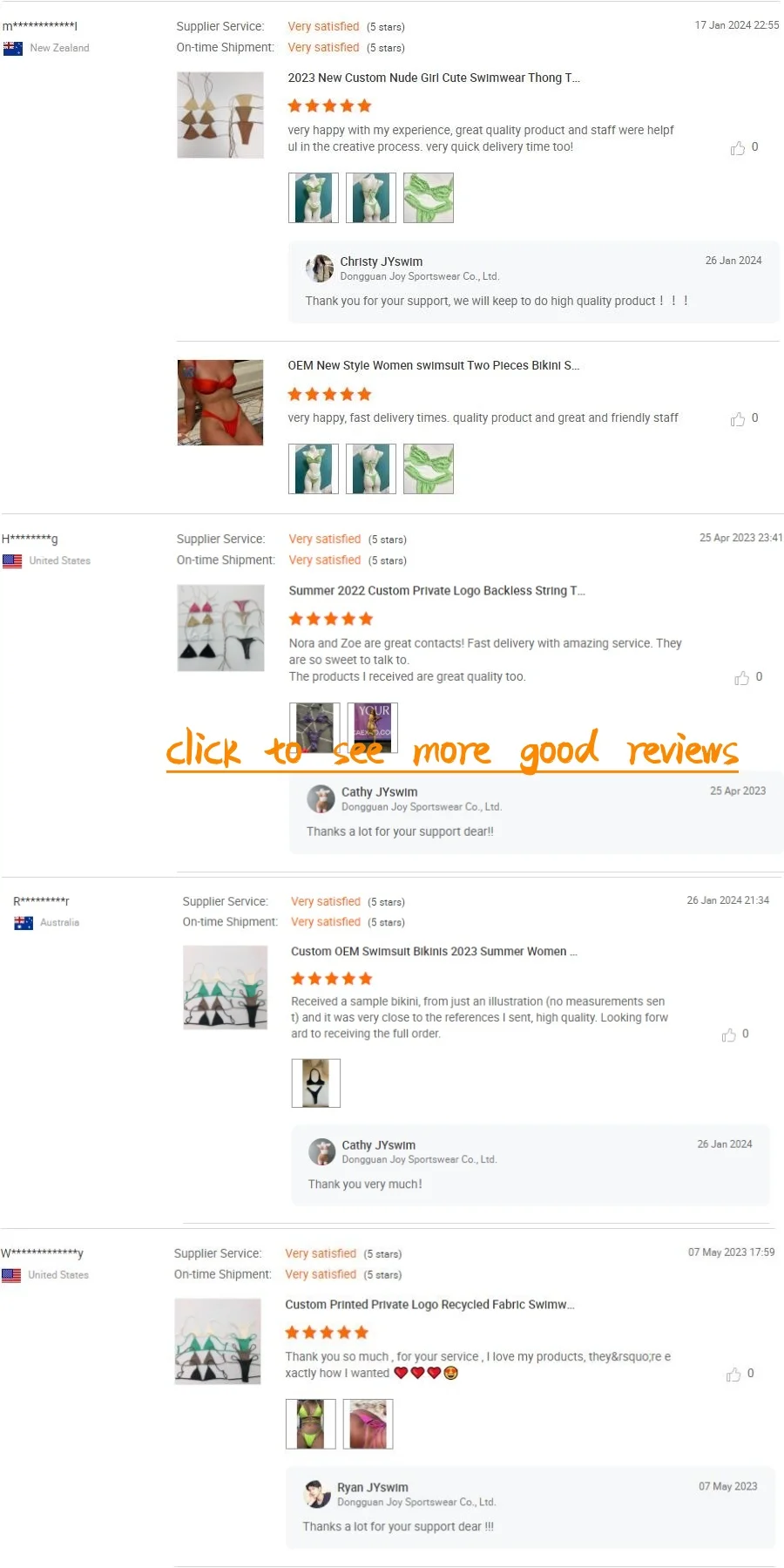
Task: Click 'click to see more good reviews' banner
Action: [x=452, y=750]
